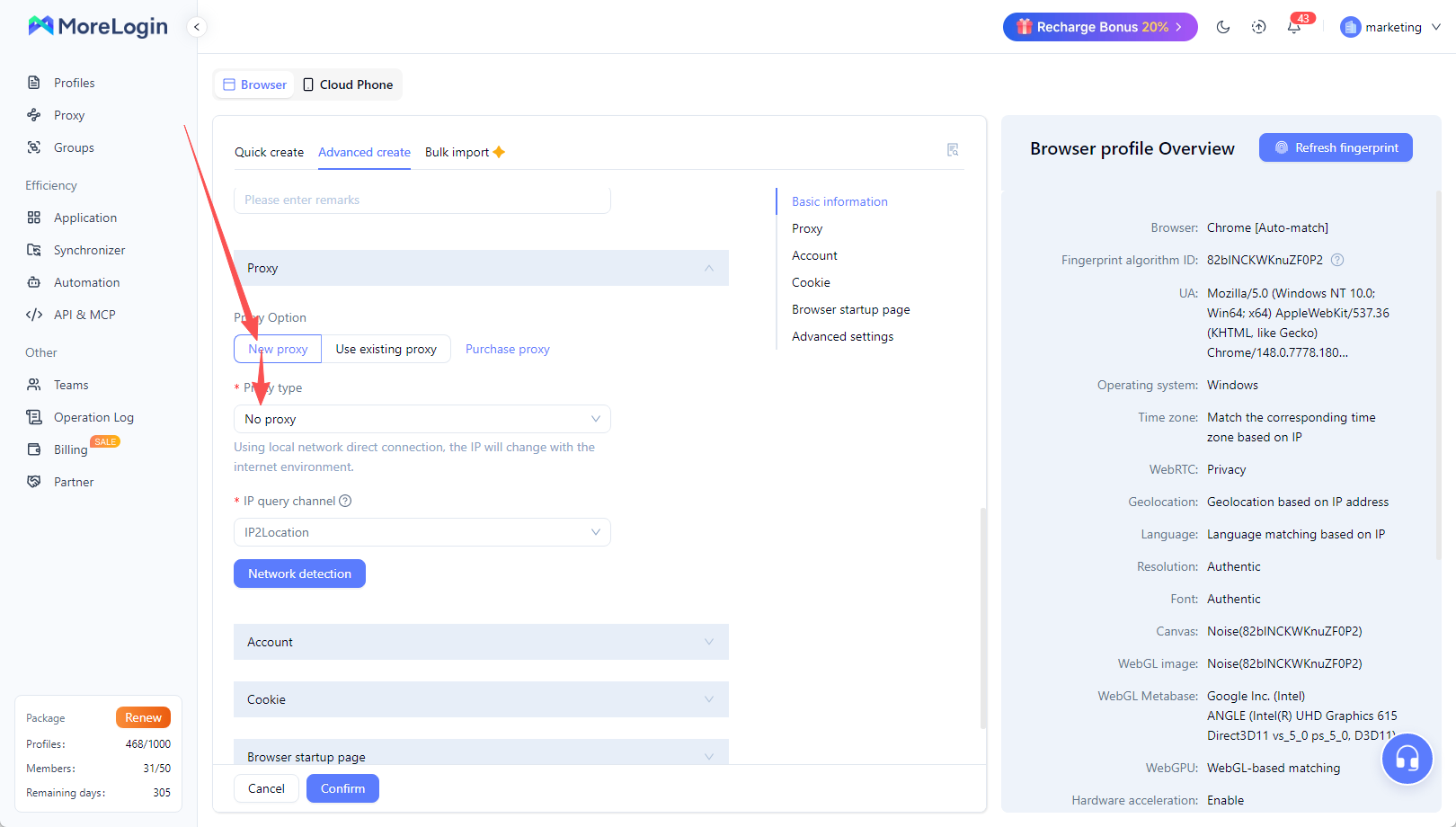Toggle dark mode moon icon
Screen dimensions: 1456x827
(1223, 27)
